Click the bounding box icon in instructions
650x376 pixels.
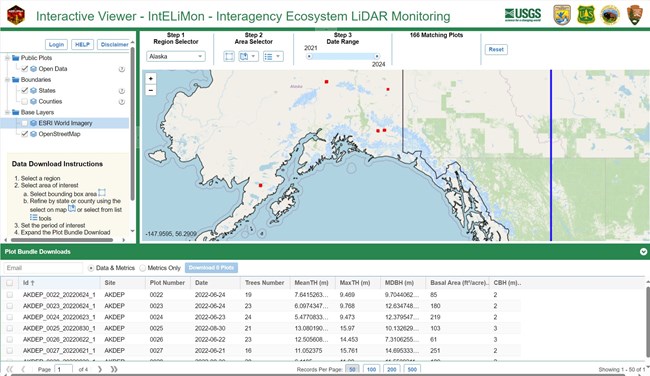point(102,193)
